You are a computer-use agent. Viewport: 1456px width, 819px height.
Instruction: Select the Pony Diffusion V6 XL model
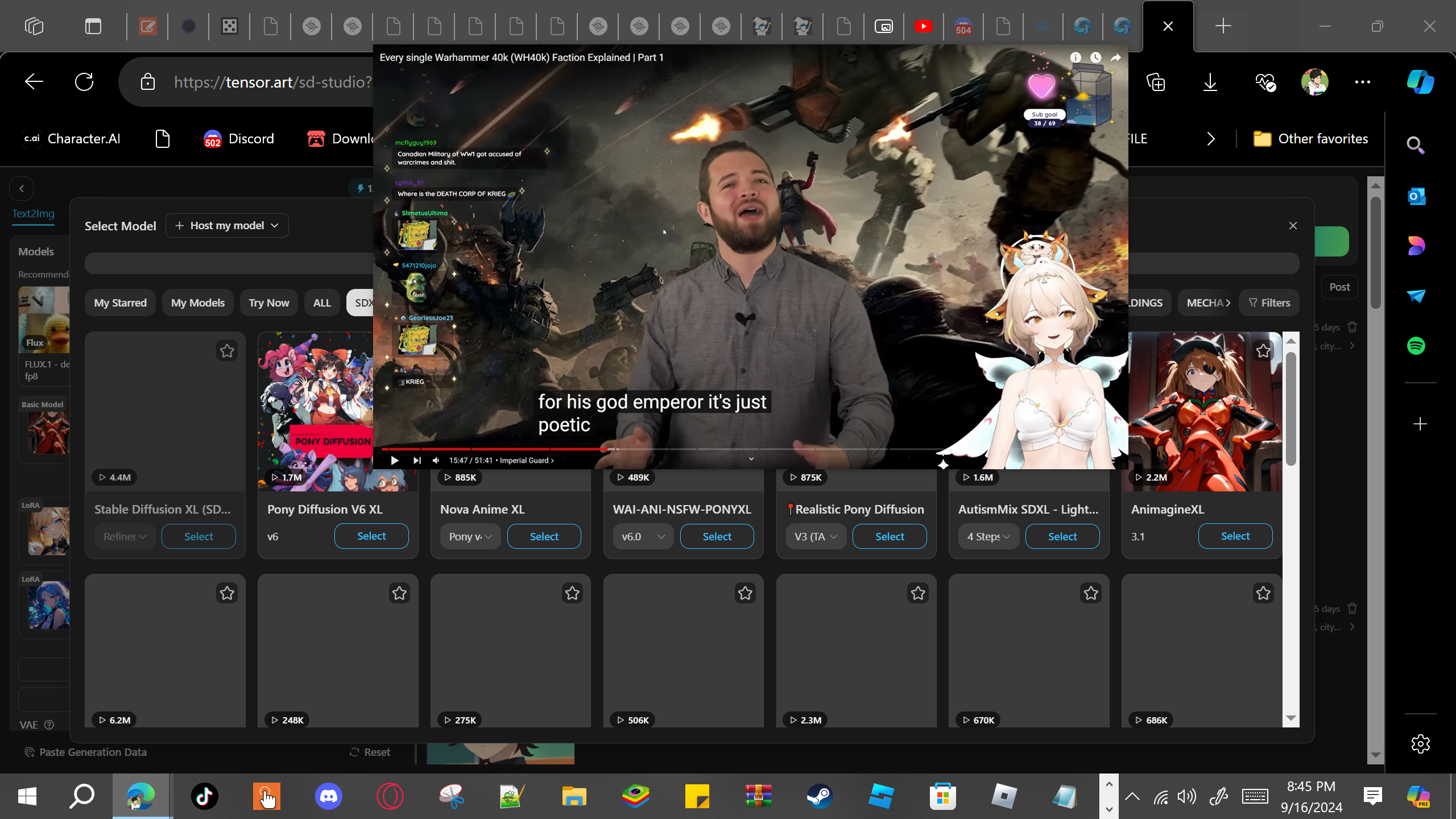(x=371, y=536)
